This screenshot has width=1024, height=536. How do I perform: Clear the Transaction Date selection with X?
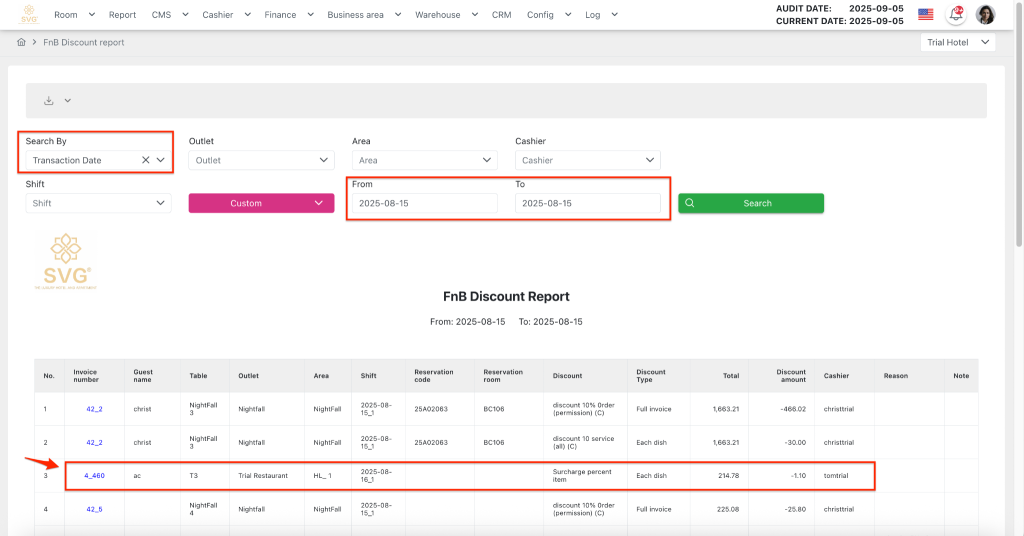click(x=145, y=160)
